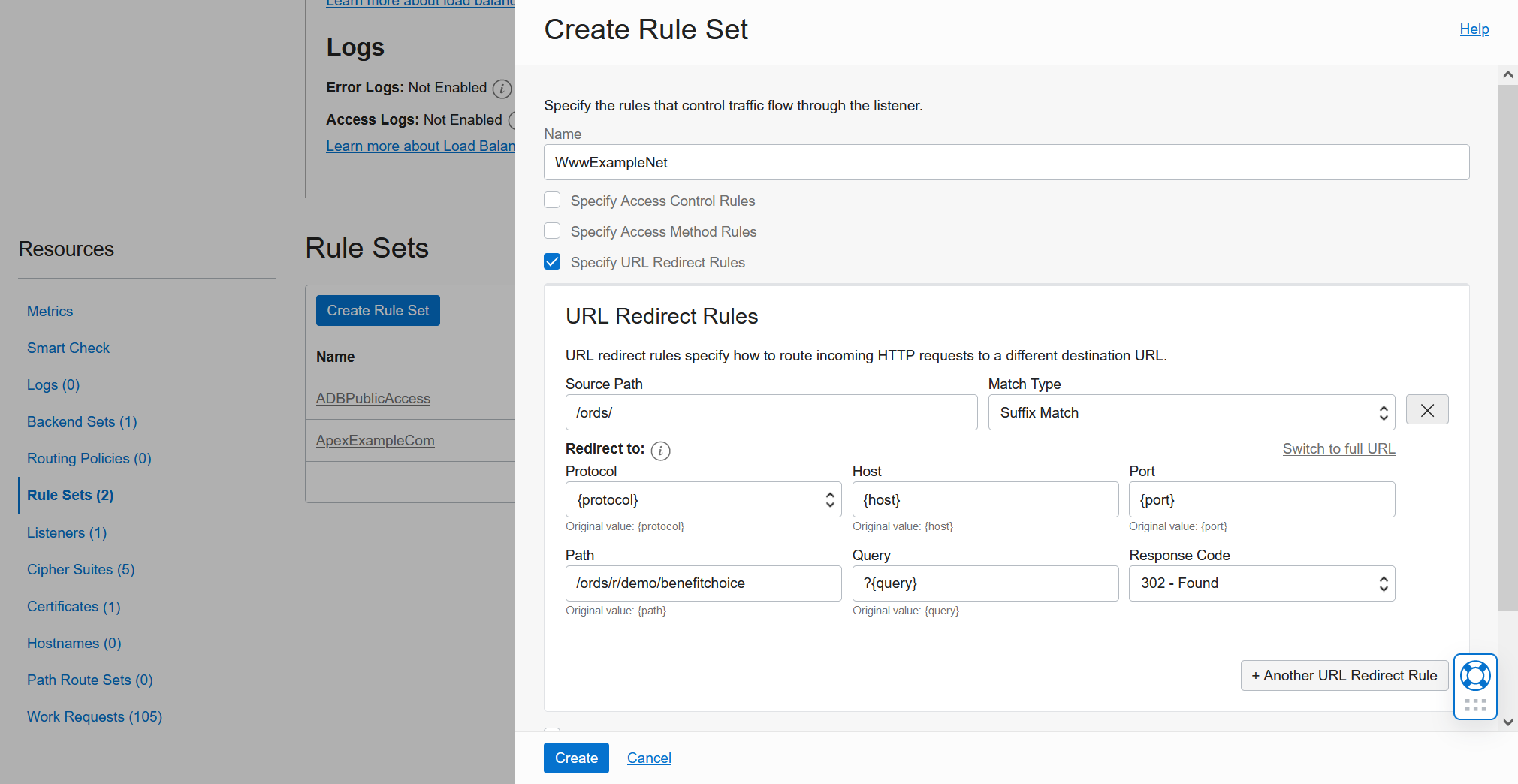Image resolution: width=1518 pixels, height=784 pixels.
Task: Enable Specify Access Control Rules checkbox
Action: (x=552, y=201)
